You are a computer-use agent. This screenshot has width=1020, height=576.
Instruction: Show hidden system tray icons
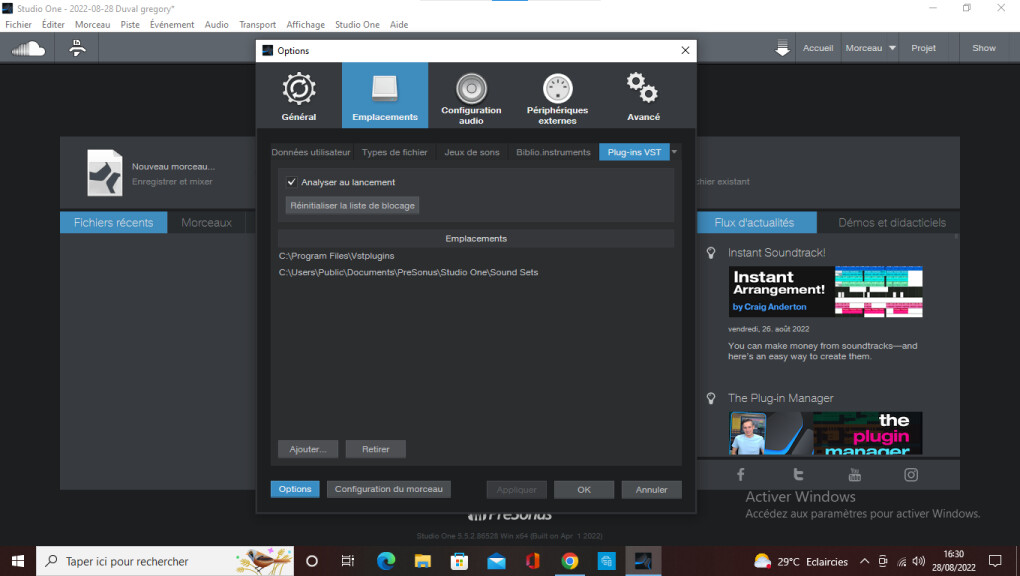[865, 561]
